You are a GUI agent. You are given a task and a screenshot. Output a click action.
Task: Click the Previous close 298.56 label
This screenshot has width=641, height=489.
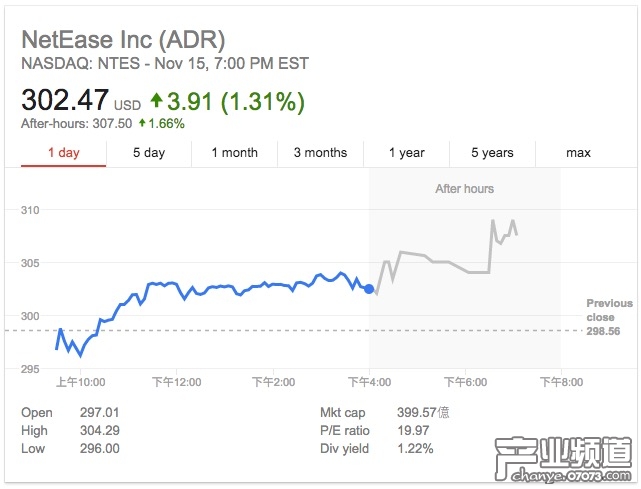pos(609,316)
